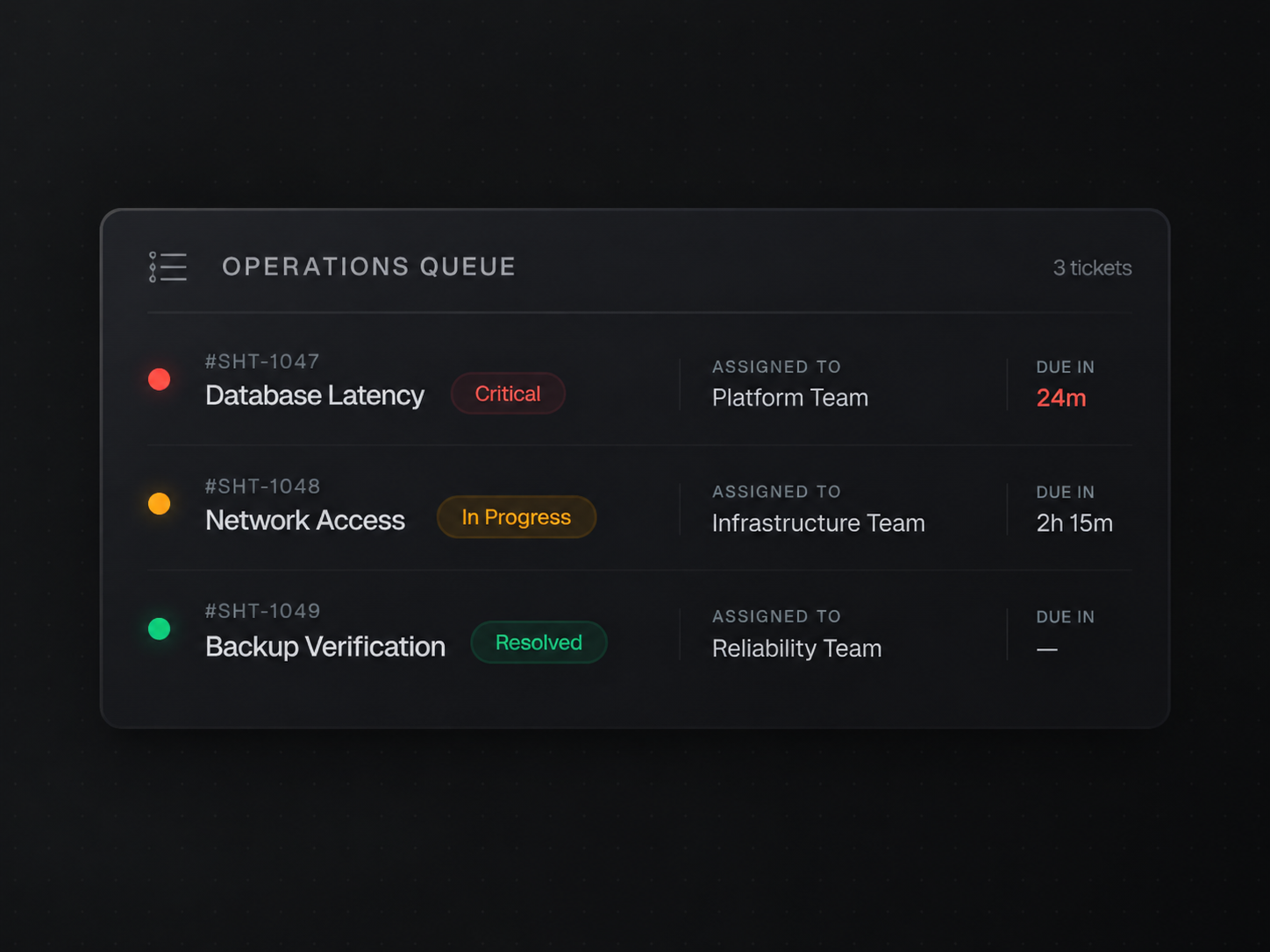Click the 2h 15m due time
Image resolution: width=1270 pixels, height=952 pixels.
[x=1074, y=523]
